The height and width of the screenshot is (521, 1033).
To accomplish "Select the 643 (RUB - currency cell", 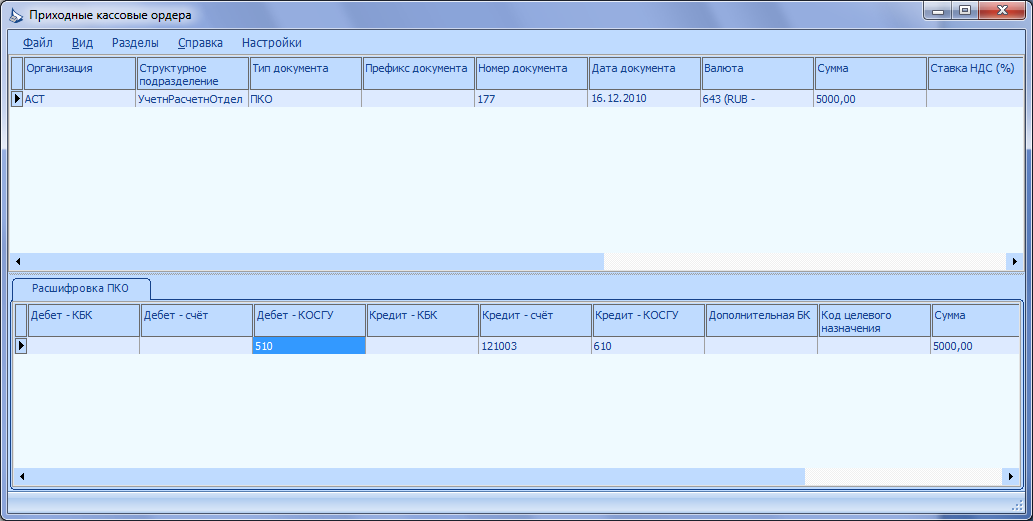I will tap(757, 99).
